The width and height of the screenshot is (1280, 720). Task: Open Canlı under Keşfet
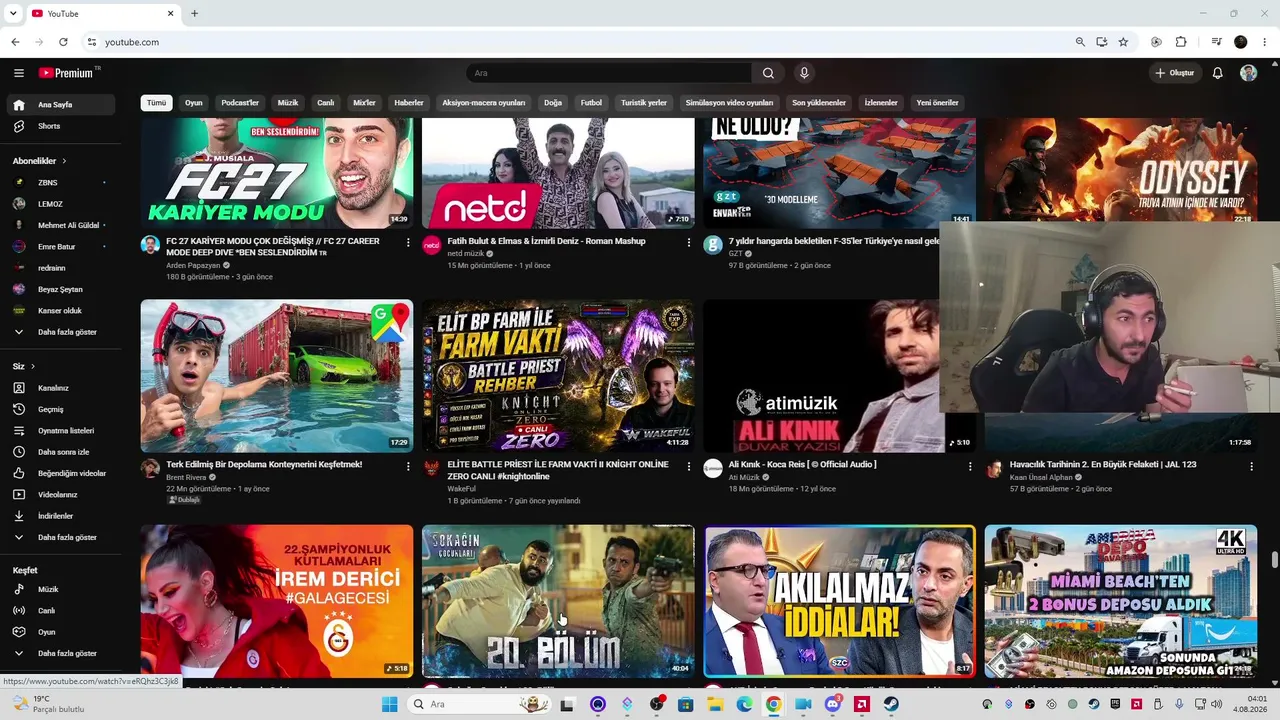(x=63, y=611)
